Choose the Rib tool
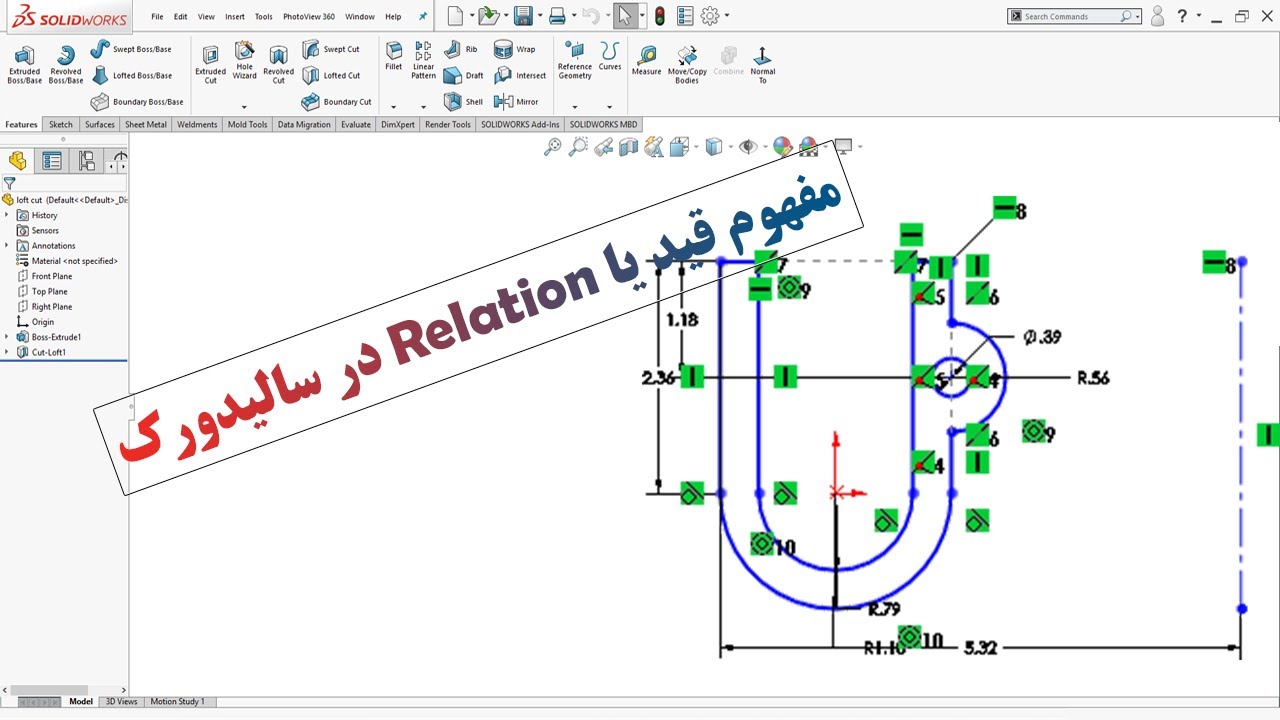This screenshot has width=1280, height=720. pos(461,49)
